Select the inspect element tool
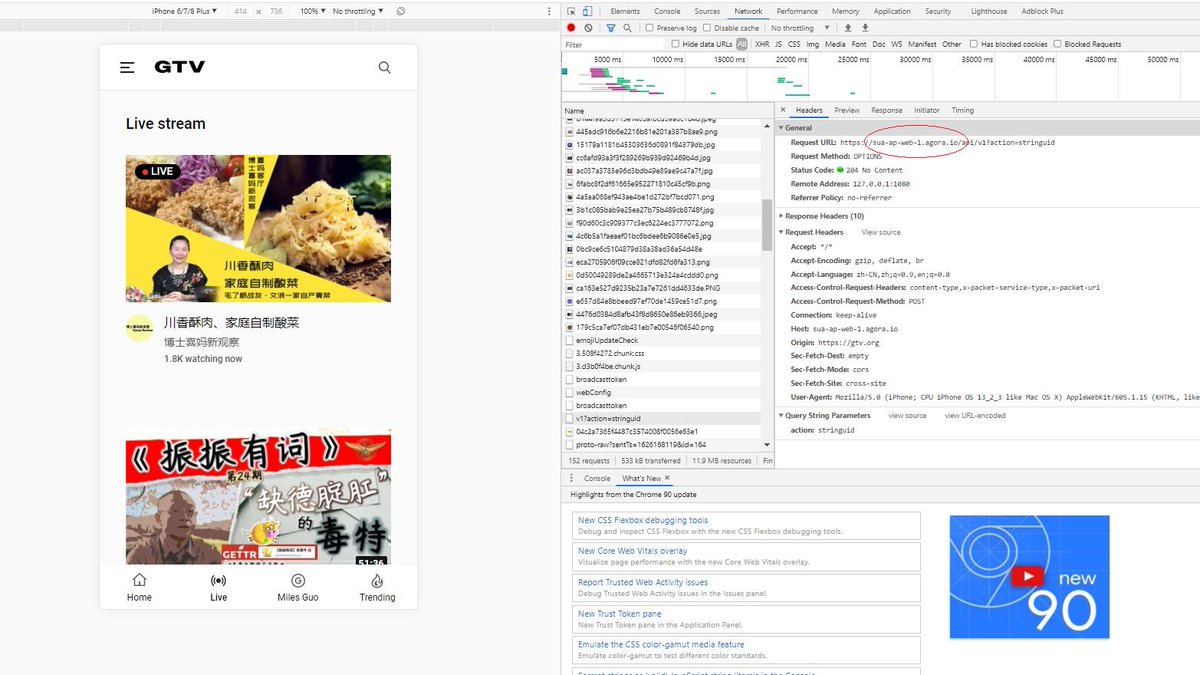 pyautogui.click(x=572, y=11)
